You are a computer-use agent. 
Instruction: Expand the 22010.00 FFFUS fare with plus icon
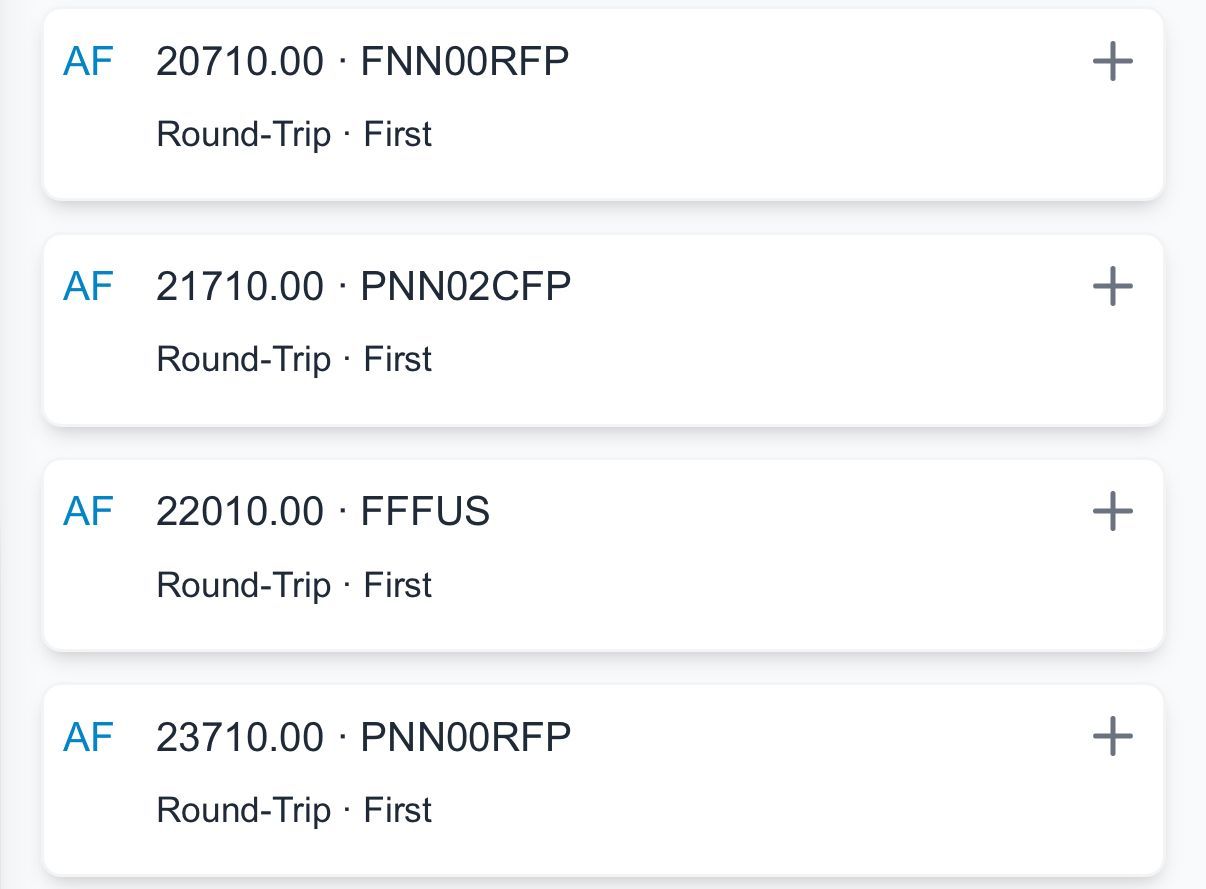(x=1112, y=512)
